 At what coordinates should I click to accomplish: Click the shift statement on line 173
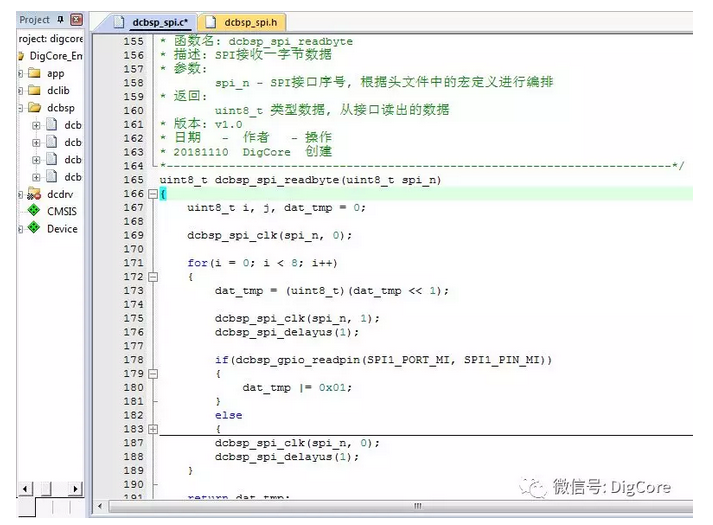click(x=331, y=291)
